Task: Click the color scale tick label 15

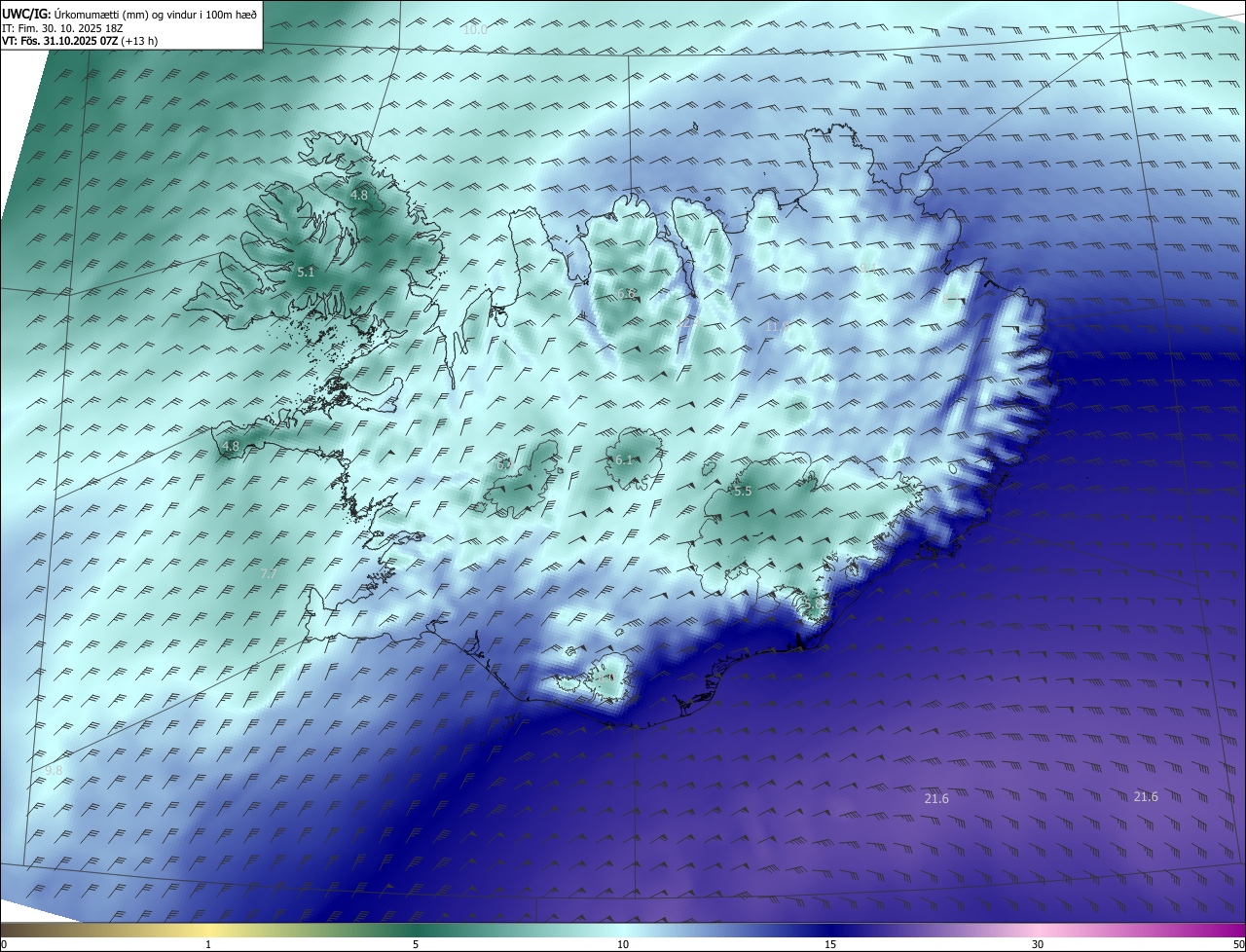Action: (x=830, y=944)
